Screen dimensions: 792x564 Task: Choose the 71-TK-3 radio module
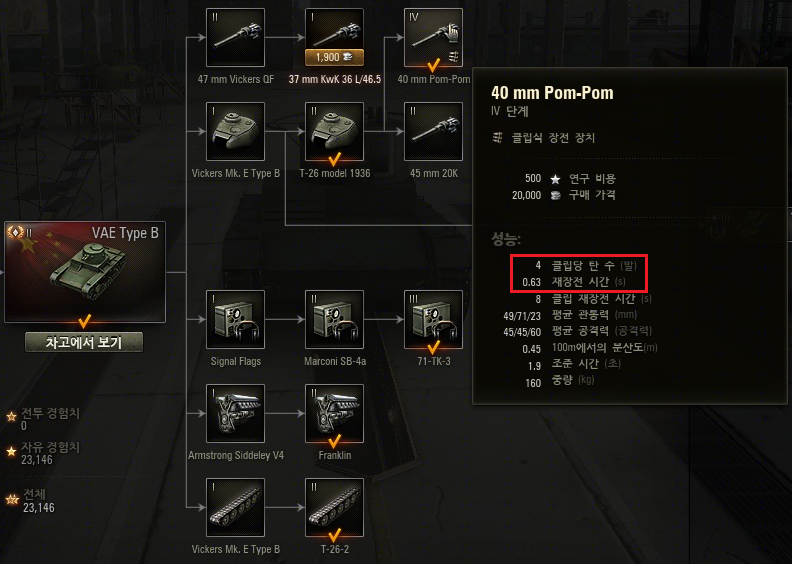pyautogui.click(x=433, y=319)
